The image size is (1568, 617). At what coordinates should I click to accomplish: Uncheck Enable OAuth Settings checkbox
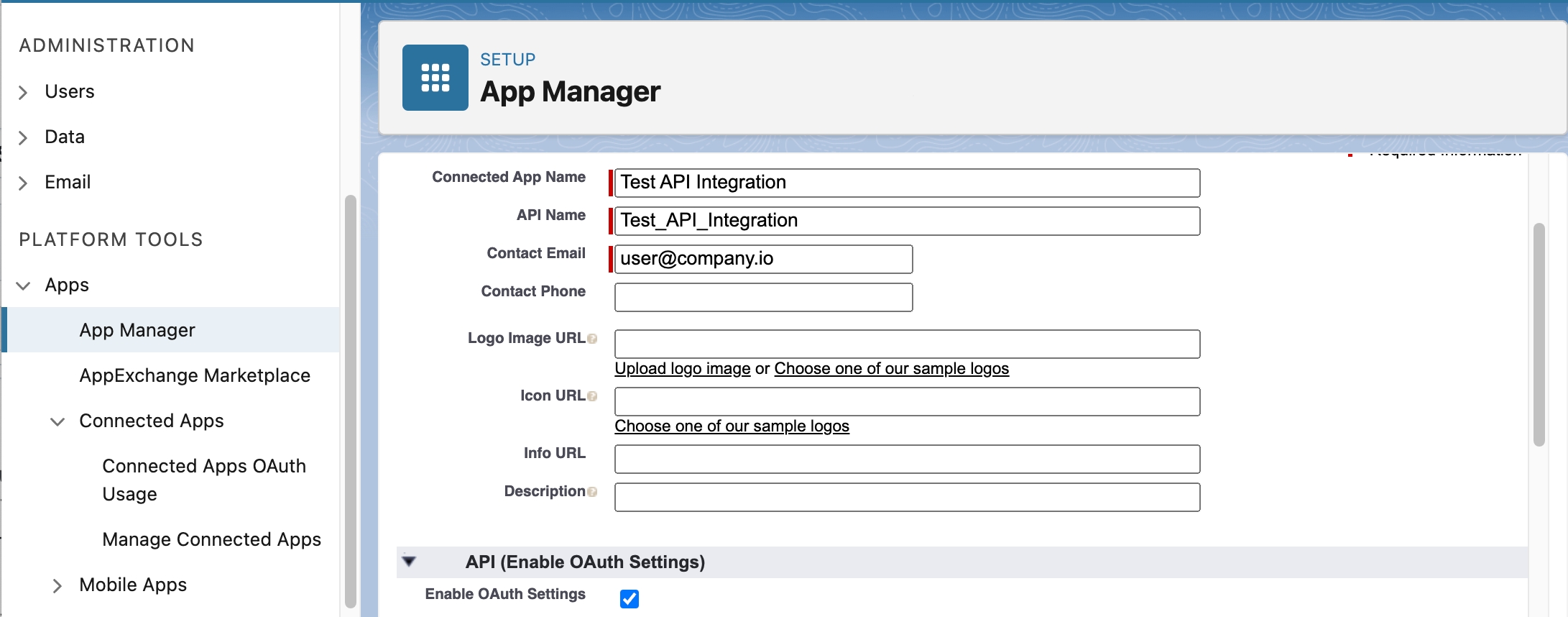click(629, 598)
